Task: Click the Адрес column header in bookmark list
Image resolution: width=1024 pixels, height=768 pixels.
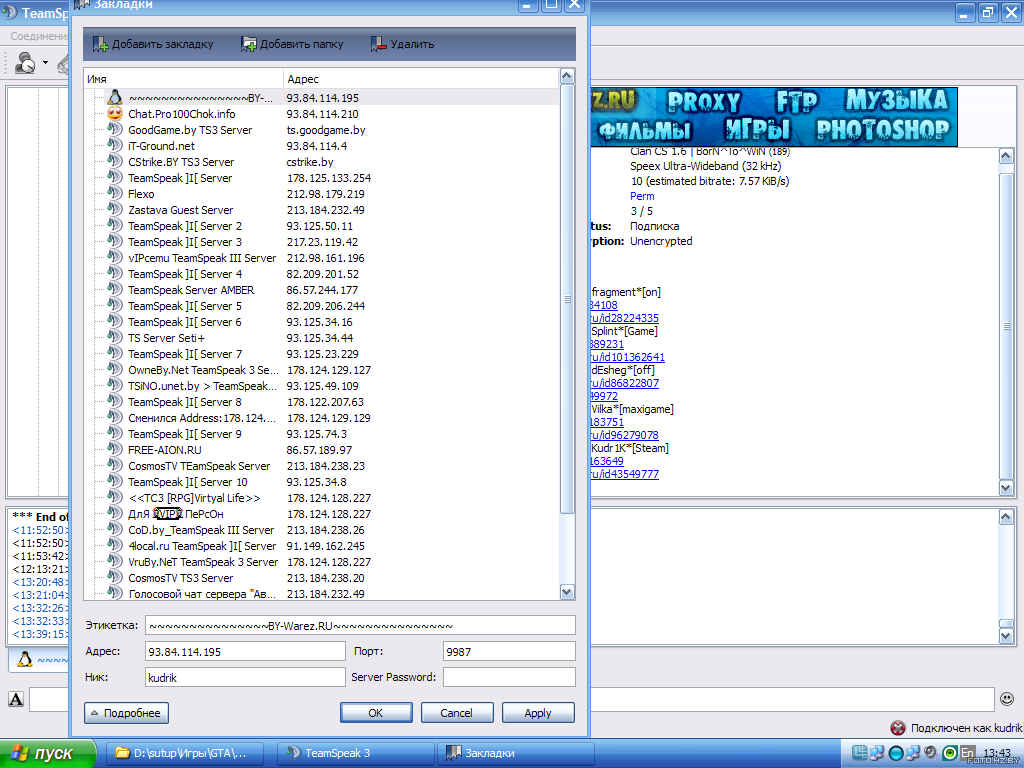Action: [421, 79]
